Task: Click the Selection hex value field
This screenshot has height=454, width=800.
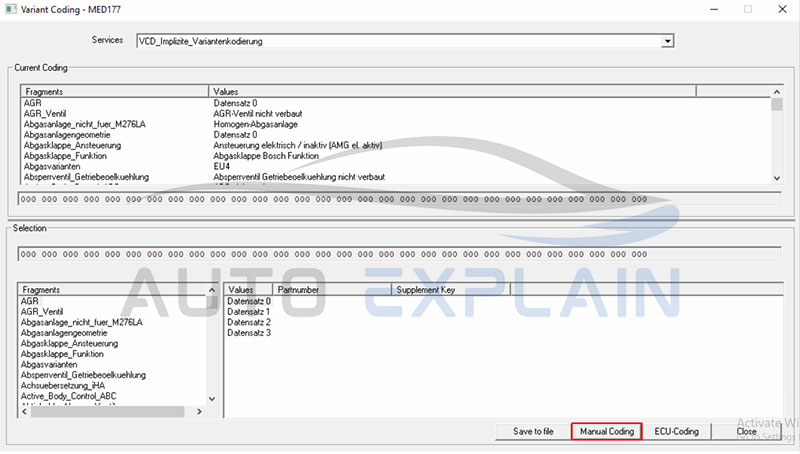Action: click(399, 254)
